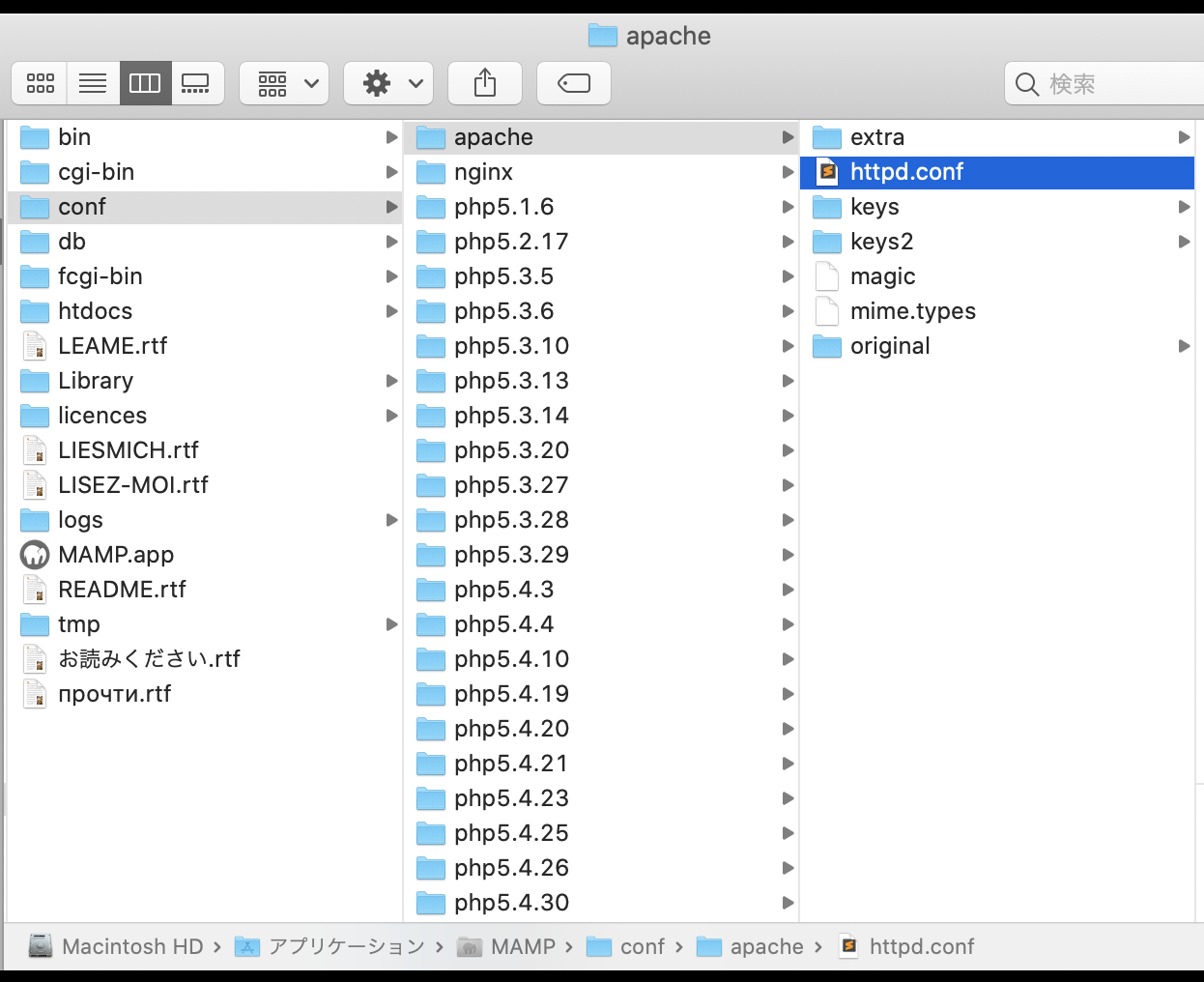Select the magic file icon

(827, 276)
